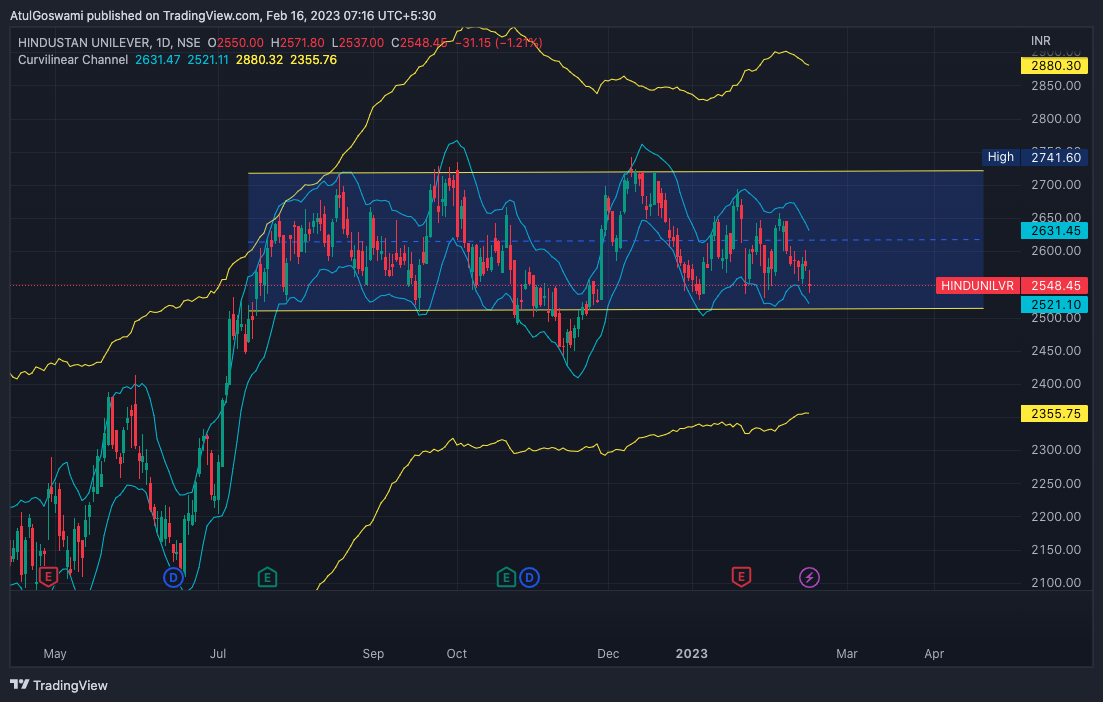
Task: Click 2450.00 on the price axis
Action: coord(1056,350)
